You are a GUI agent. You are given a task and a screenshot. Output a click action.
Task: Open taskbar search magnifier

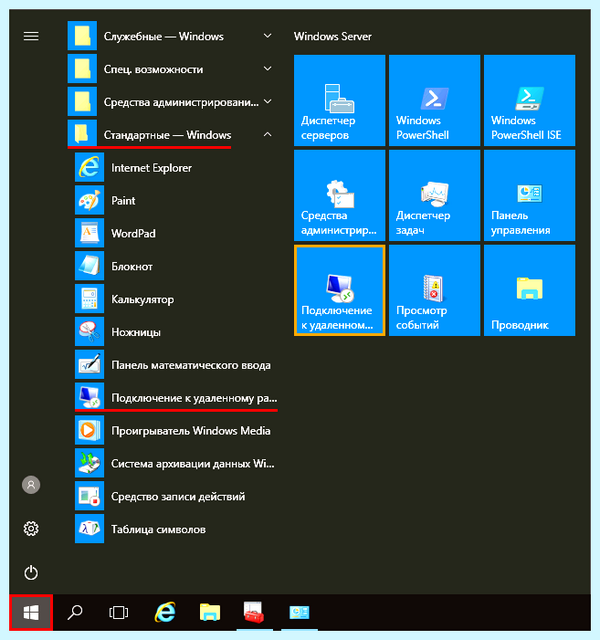(x=75, y=613)
